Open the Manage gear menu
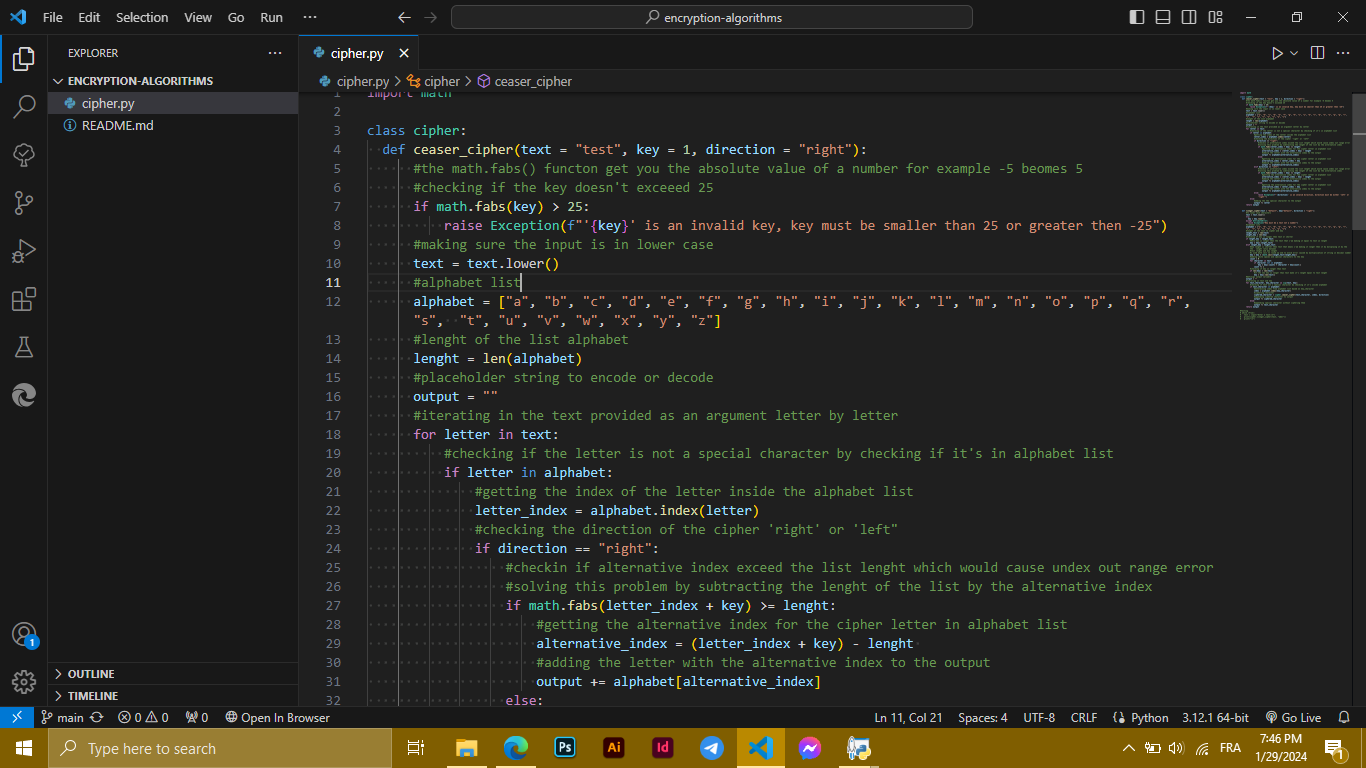Viewport: 1366px width, 768px height. click(x=24, y=682)
